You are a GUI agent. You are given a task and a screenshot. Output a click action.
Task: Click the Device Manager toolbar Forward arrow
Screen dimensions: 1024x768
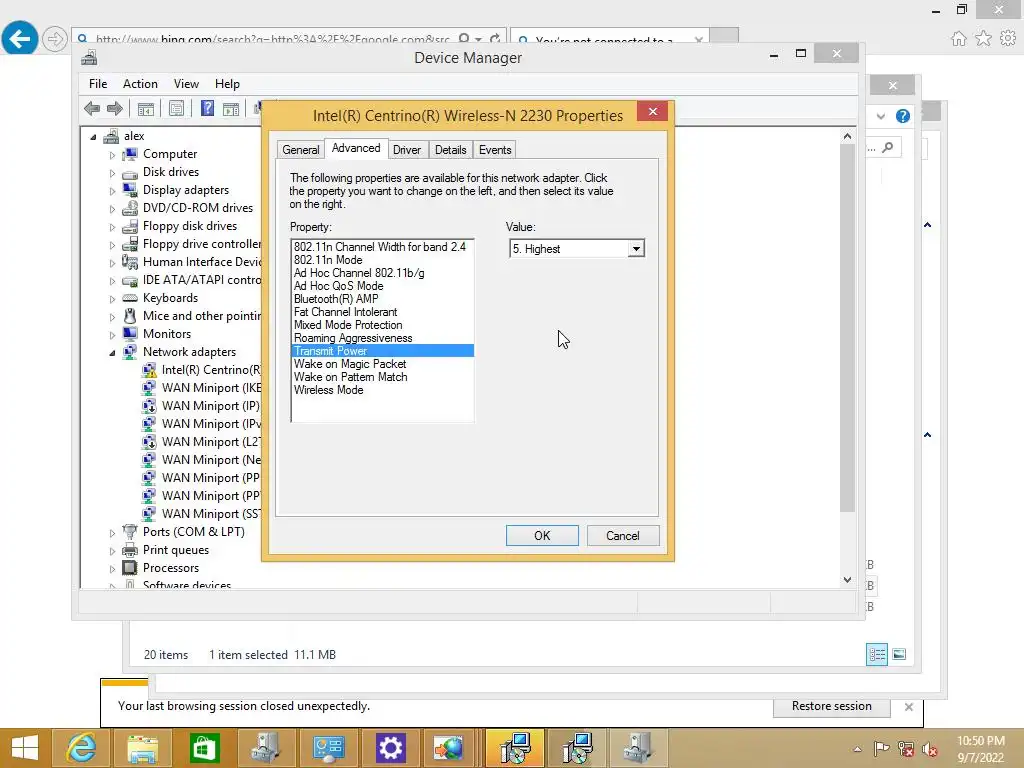115,108
